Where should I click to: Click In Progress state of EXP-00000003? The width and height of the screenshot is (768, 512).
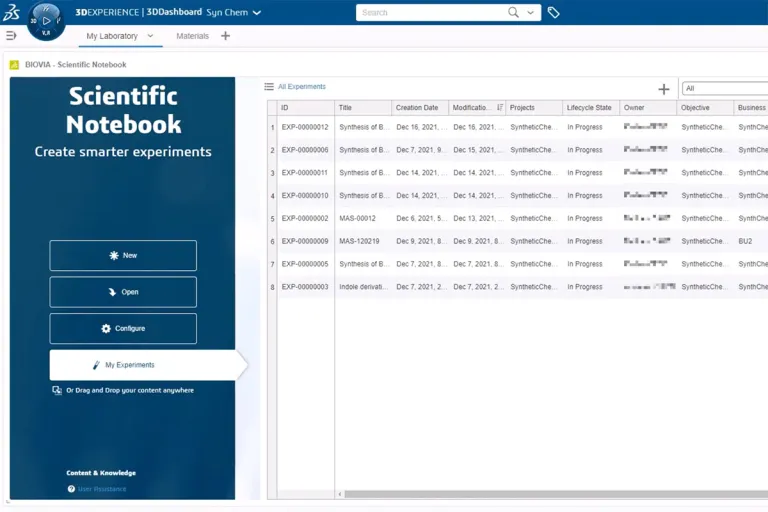pos(585,287)
